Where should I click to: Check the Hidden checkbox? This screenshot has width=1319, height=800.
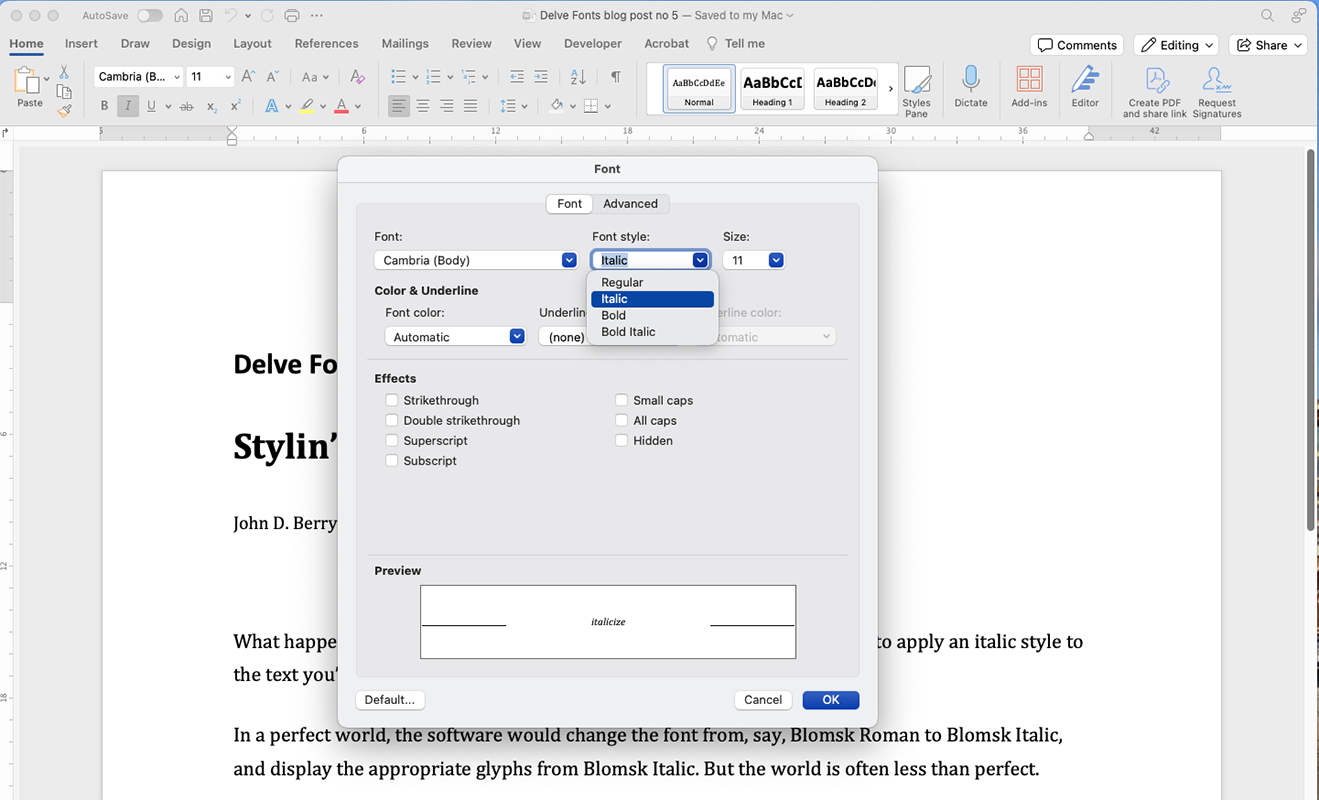pos(622,440)
